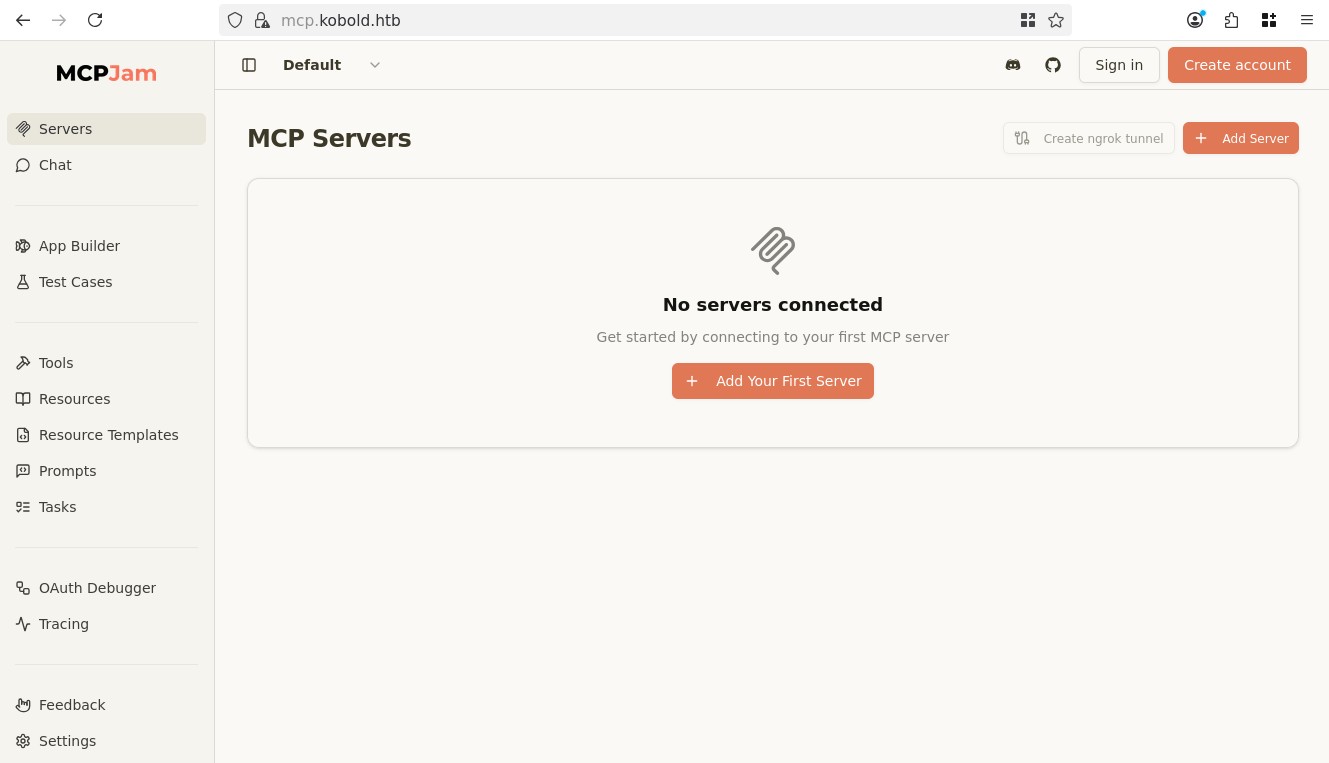Click the four-squares toolbar extension icon
This screenshot has height=763, width=1329.
click(1269, 20)
